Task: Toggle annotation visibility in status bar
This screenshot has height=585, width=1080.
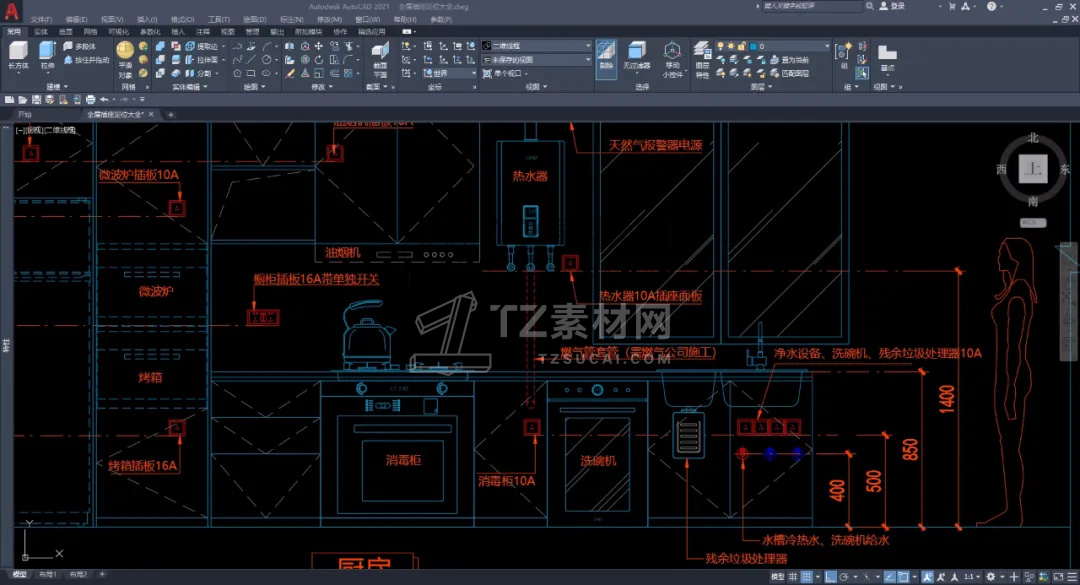Action: (x=927, y=577)
